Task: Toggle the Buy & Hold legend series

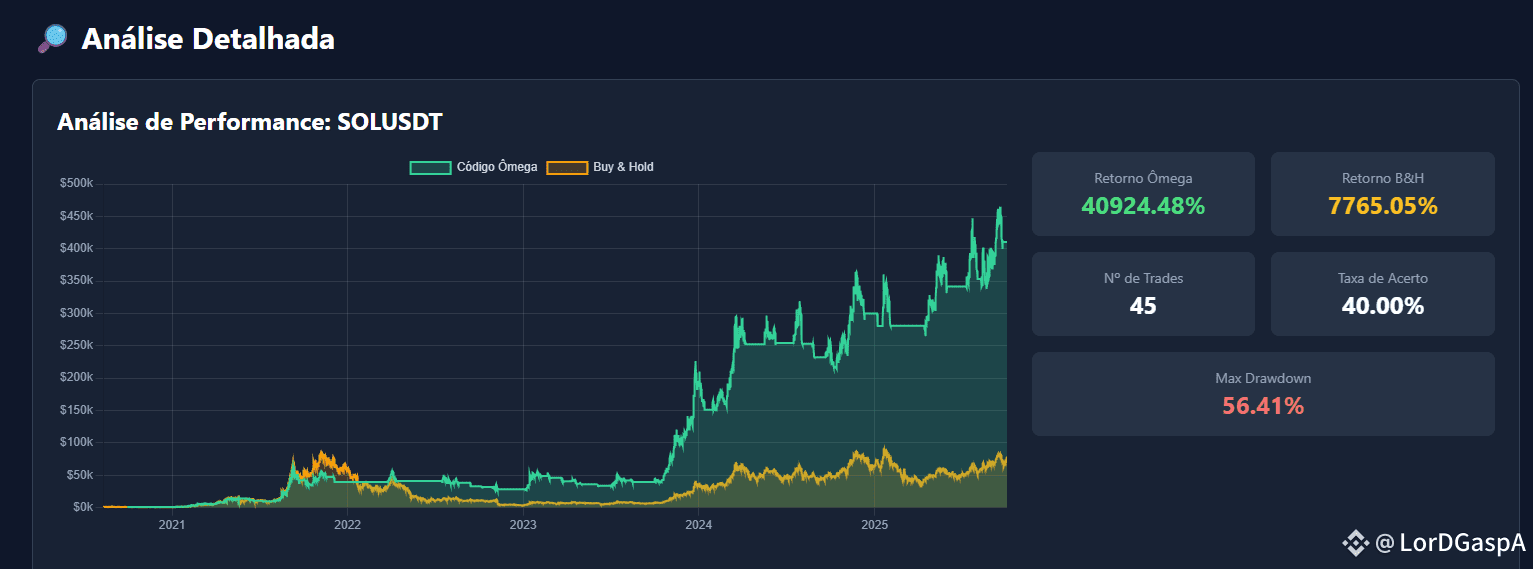Action: coord(600,167)
